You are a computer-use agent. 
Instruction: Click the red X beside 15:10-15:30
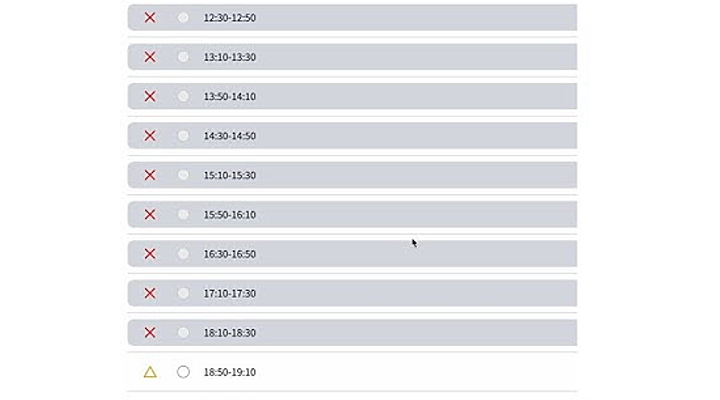tap(150, 175)
